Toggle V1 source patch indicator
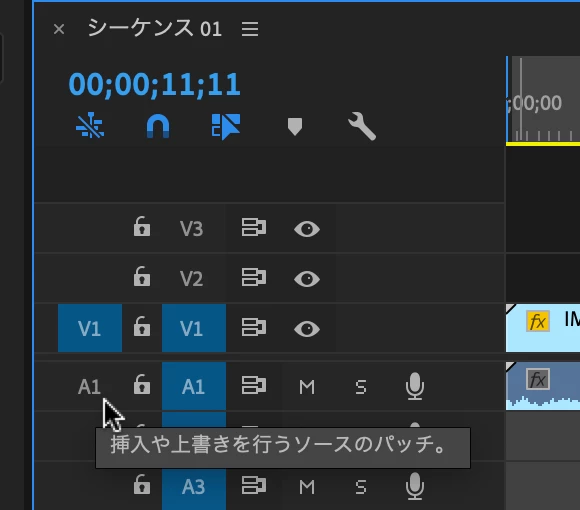The height and width of the screenshot is (510, 580). (x=90, y=328)
